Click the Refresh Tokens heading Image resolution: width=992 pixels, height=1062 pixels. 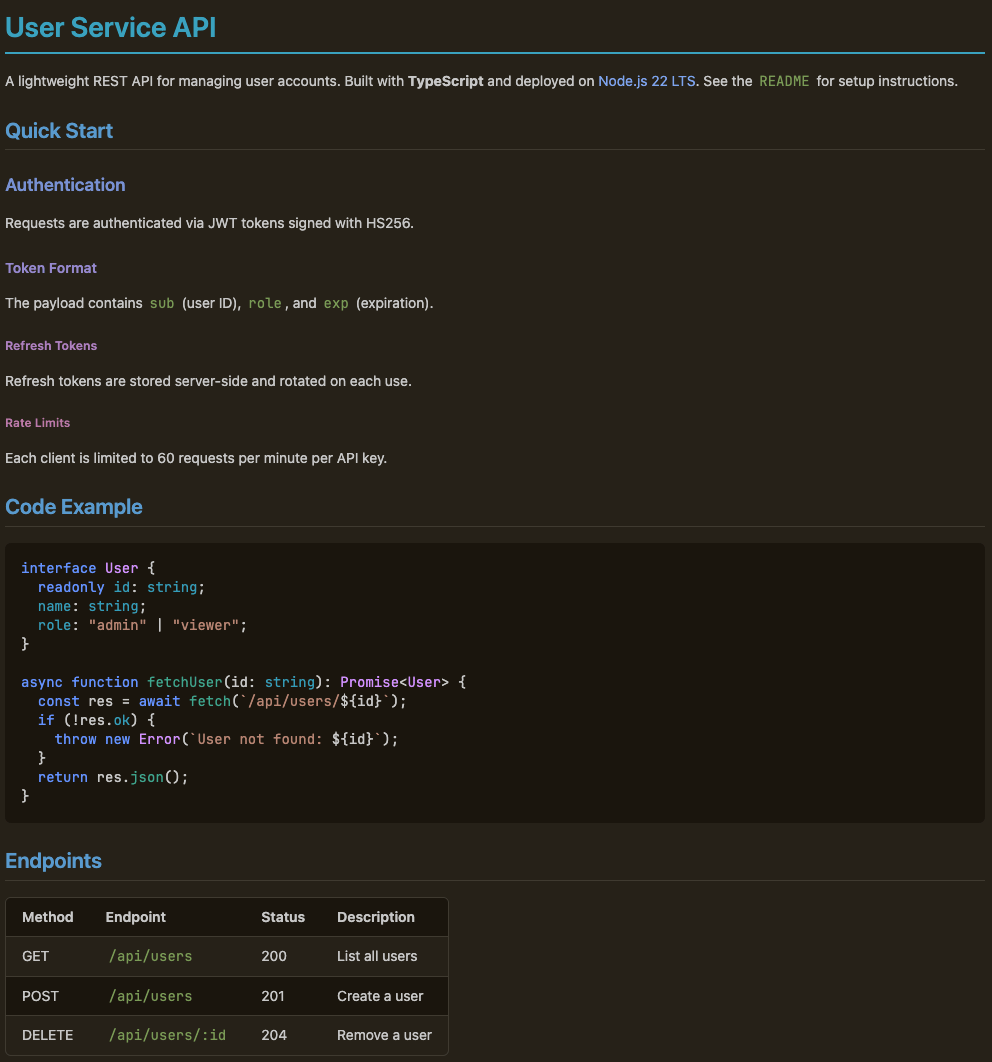51,345
